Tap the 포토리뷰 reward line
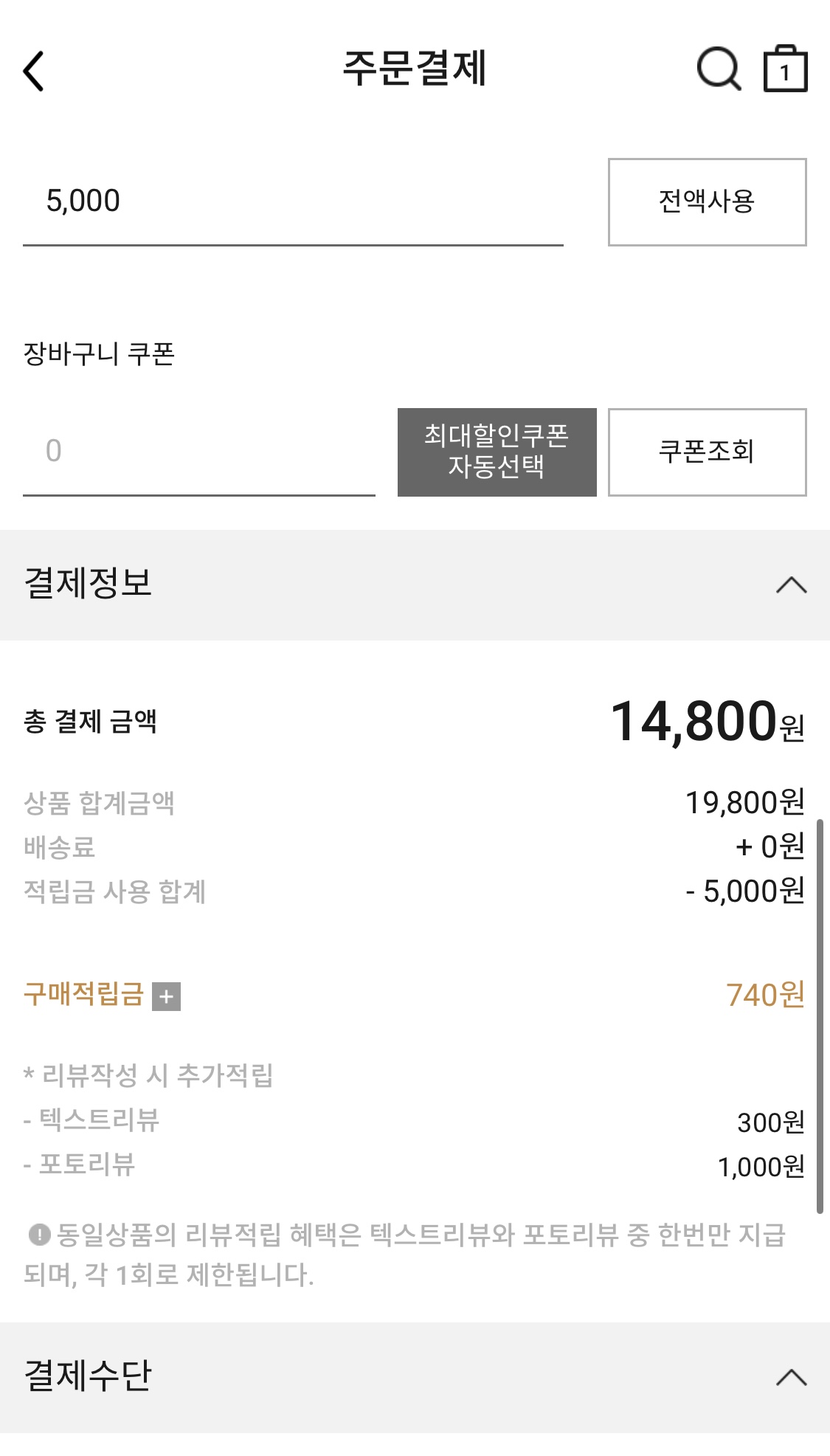830x1456 pixels. [87, 1165]
